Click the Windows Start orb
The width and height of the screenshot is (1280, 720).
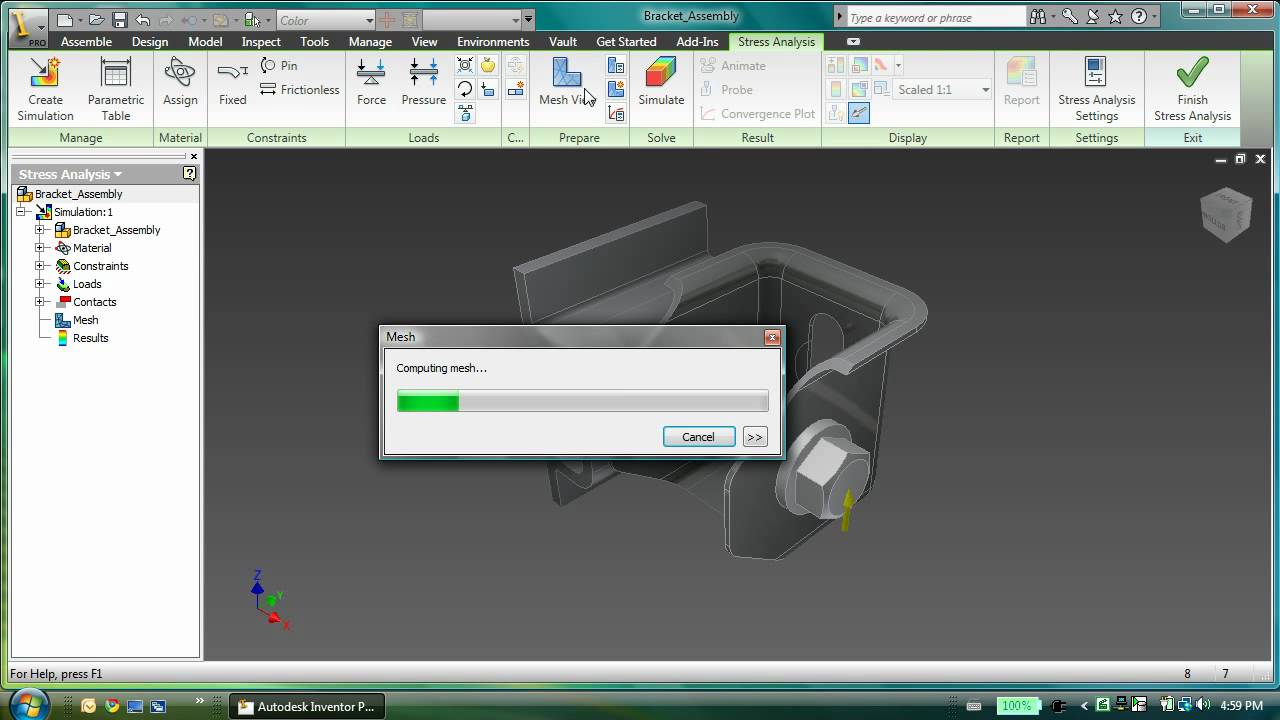coord(30,704)
